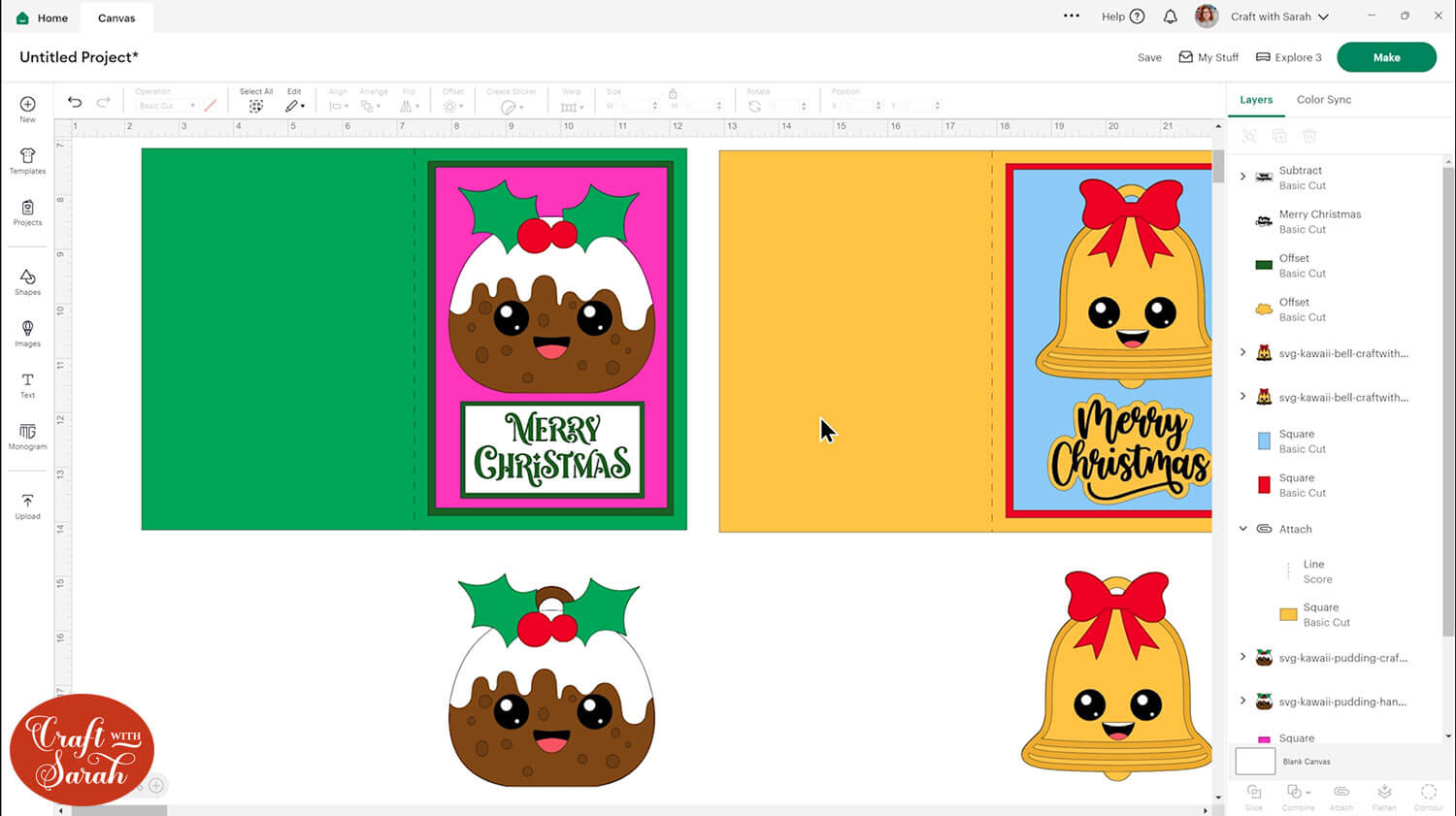Collapse the Attach layer group

pyautogui.click(x=1242, y=529)
